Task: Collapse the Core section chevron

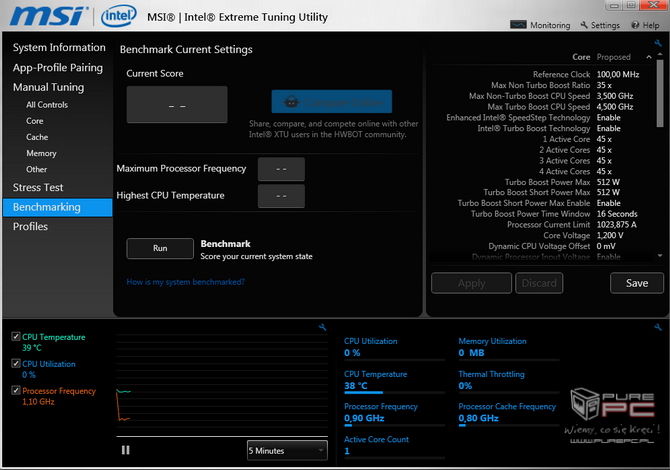Action: pyautogui.click(x=649, y=57)
